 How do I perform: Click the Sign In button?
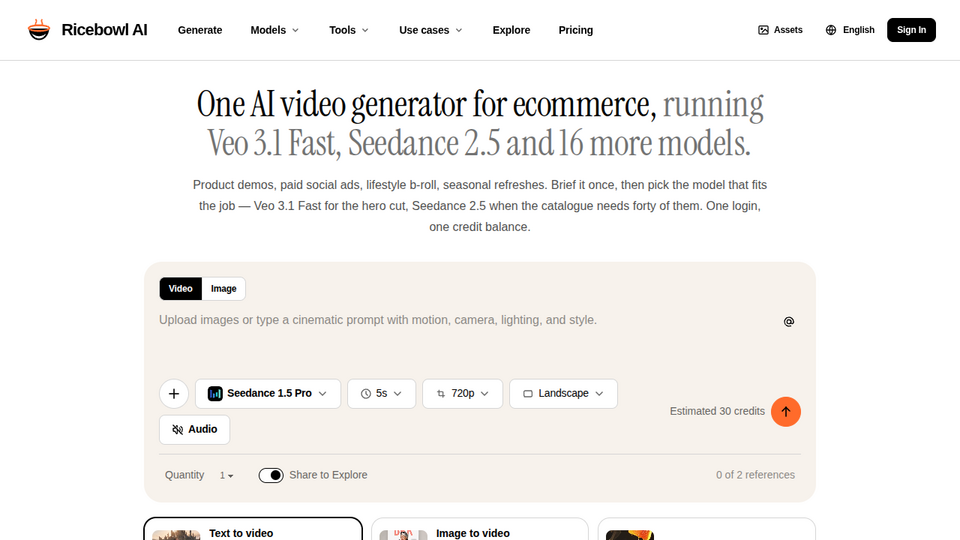911,30
